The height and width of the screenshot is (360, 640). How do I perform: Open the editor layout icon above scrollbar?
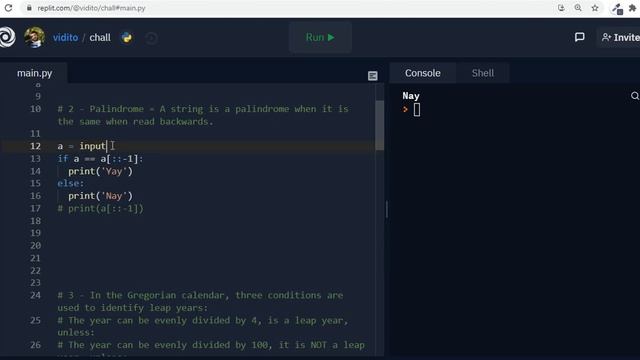coord(372,76)
